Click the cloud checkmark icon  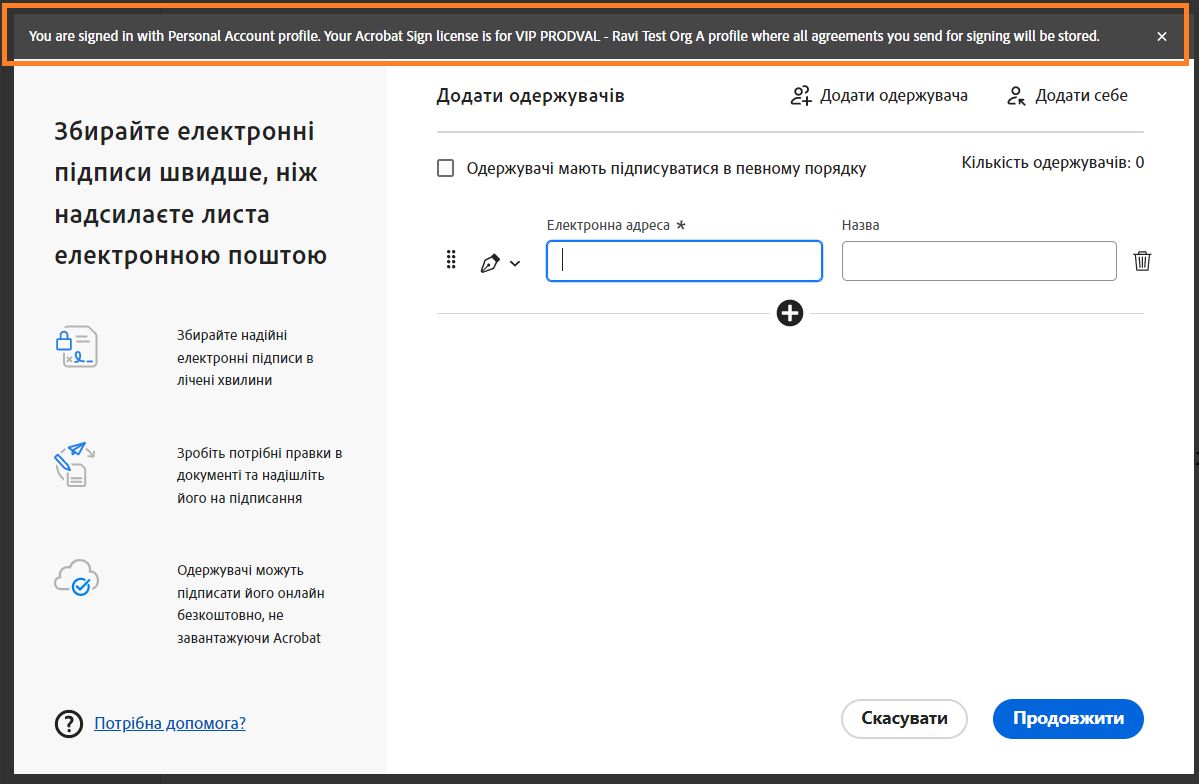(x=76, y=580)
